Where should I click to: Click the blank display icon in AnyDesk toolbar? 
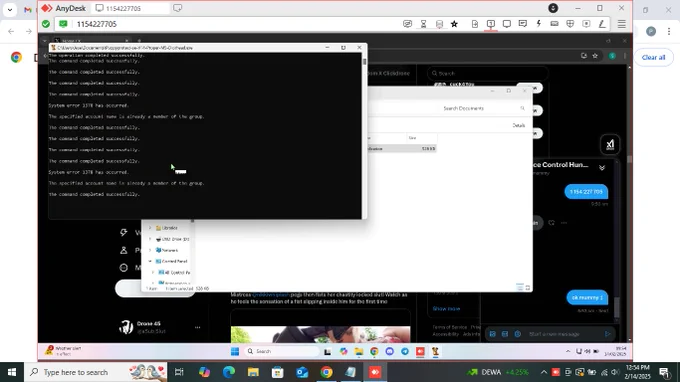click(507, 24)
